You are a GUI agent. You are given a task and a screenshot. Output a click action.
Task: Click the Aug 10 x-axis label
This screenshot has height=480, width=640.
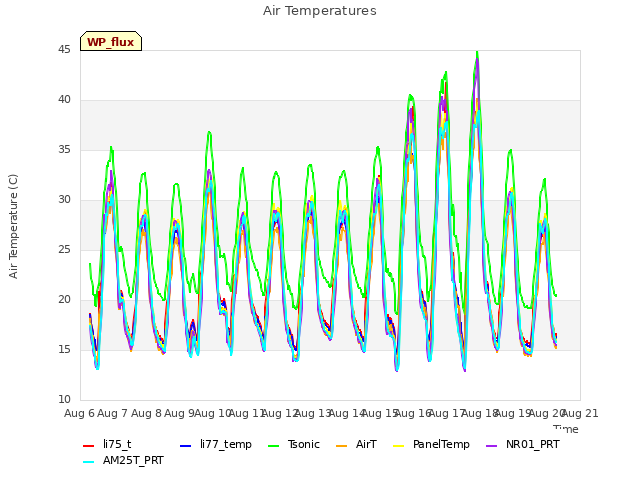[213, 414]
